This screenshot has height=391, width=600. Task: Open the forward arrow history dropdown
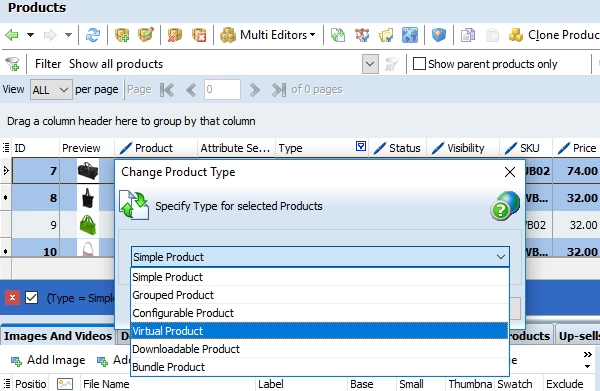(x=68, y=35)
